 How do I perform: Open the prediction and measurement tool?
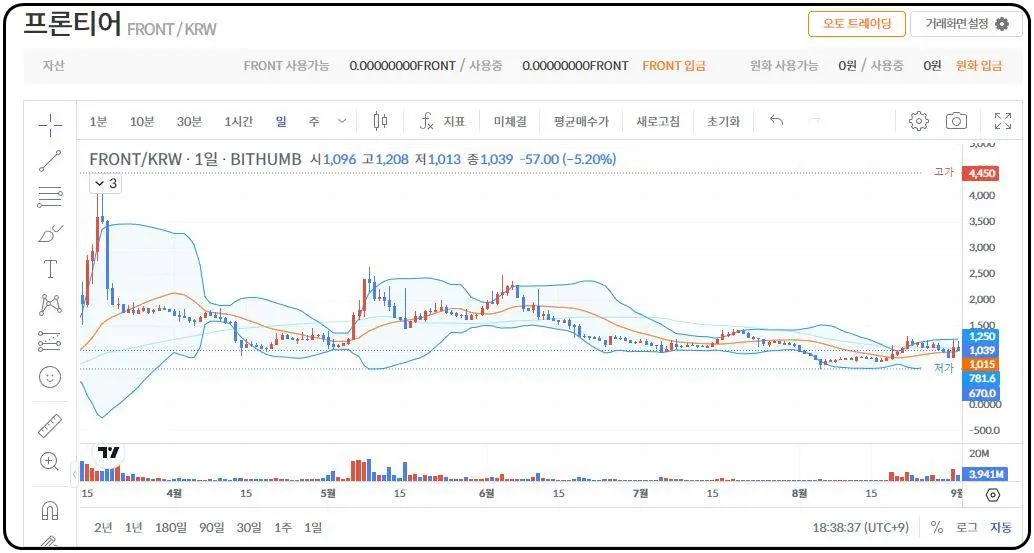(x=50, y=341)
